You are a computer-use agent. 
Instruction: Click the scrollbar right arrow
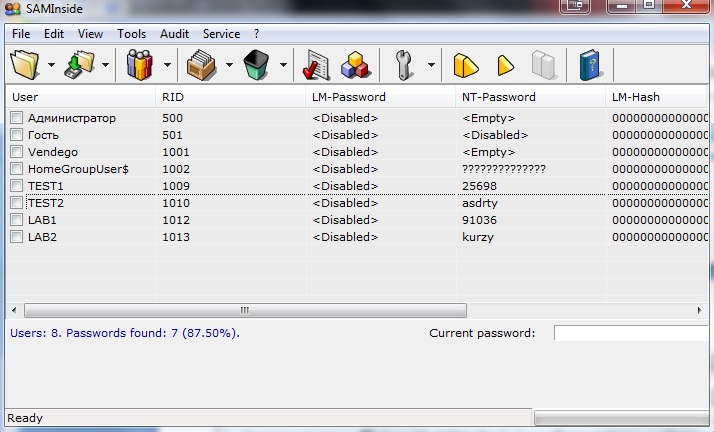point(699,310)
